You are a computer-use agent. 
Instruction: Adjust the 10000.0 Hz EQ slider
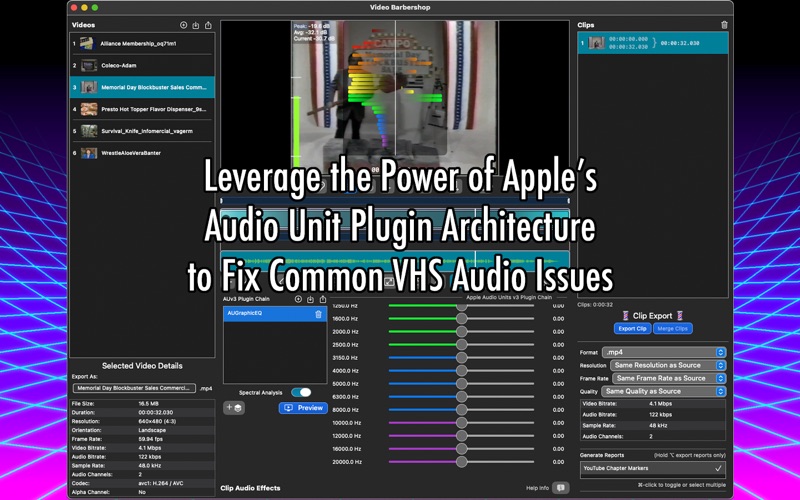coord(461,423)
